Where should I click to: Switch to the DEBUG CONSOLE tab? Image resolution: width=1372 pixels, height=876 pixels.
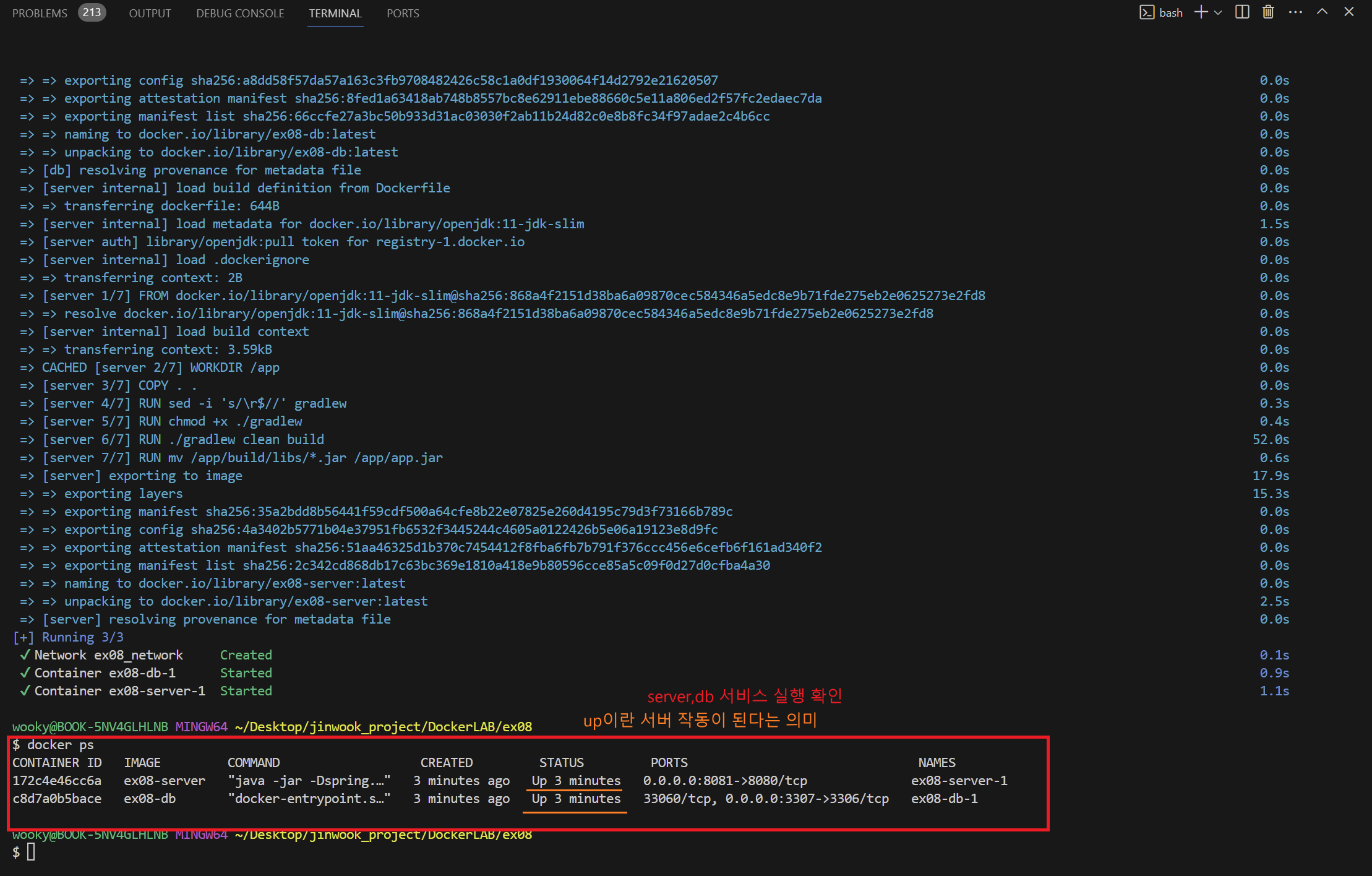coord(240,14)
